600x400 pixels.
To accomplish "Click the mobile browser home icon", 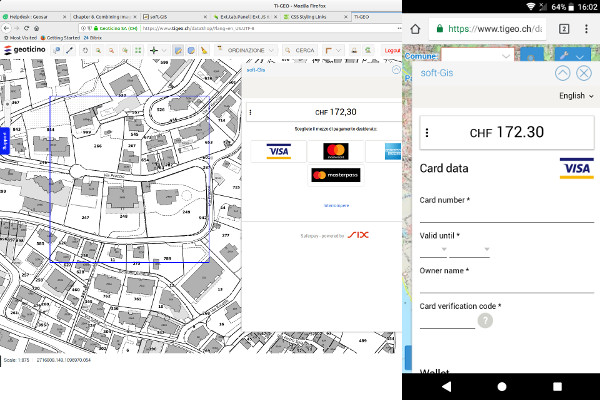I will [x=415, y=29].
